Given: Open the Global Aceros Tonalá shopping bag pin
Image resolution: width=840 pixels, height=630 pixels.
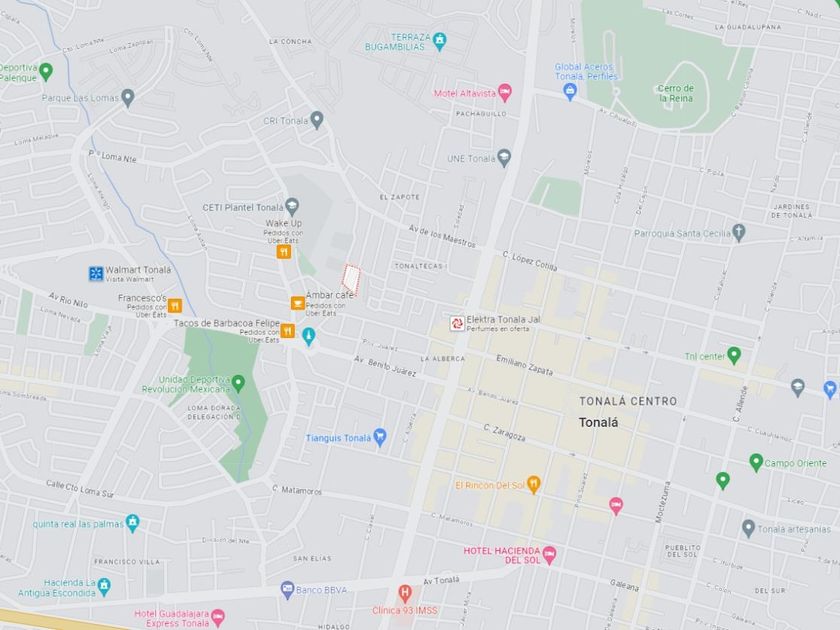Looking at the screenshot, I should [571, 92].
